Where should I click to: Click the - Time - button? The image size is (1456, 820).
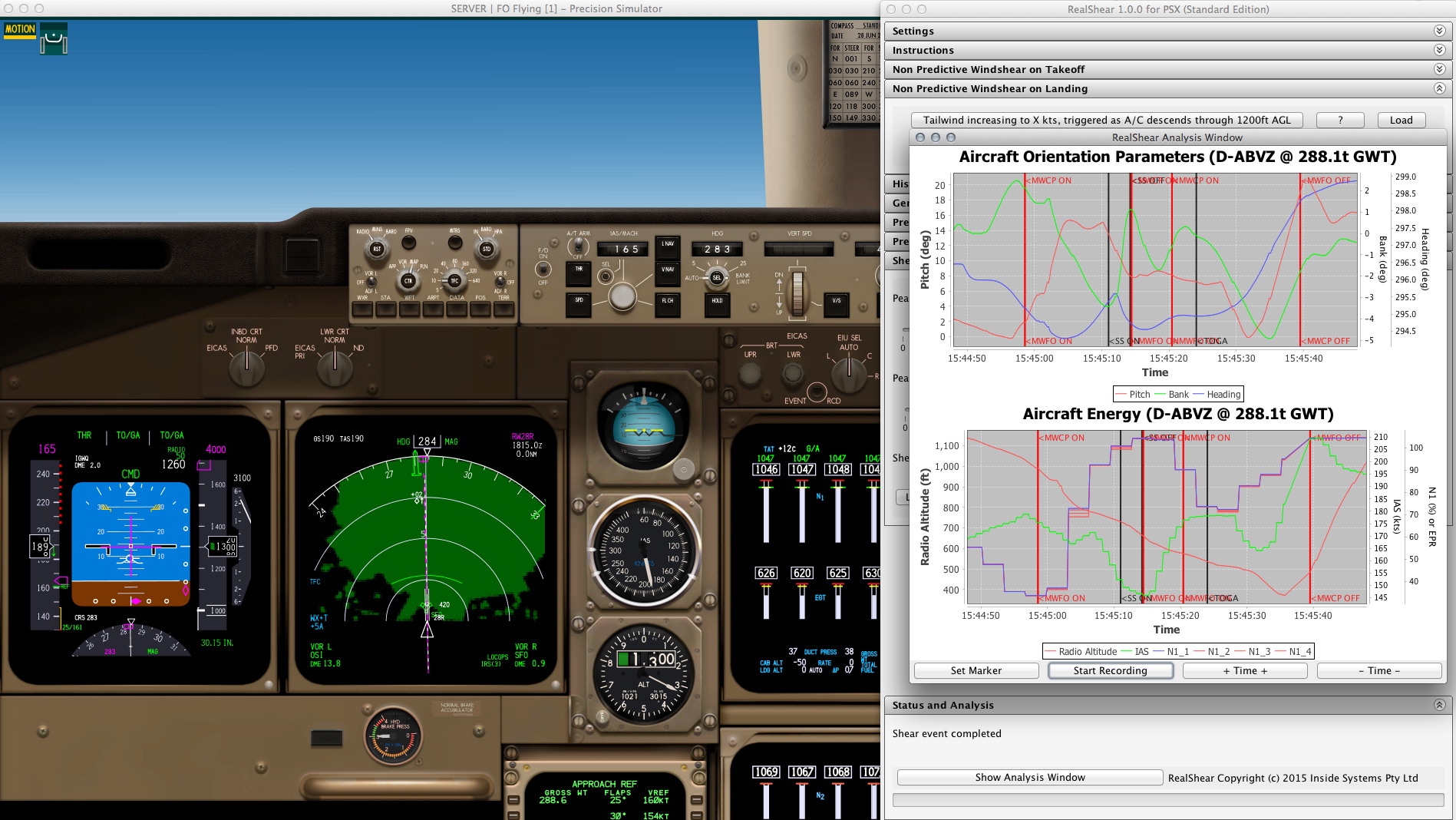click(x=1379, y=670)
